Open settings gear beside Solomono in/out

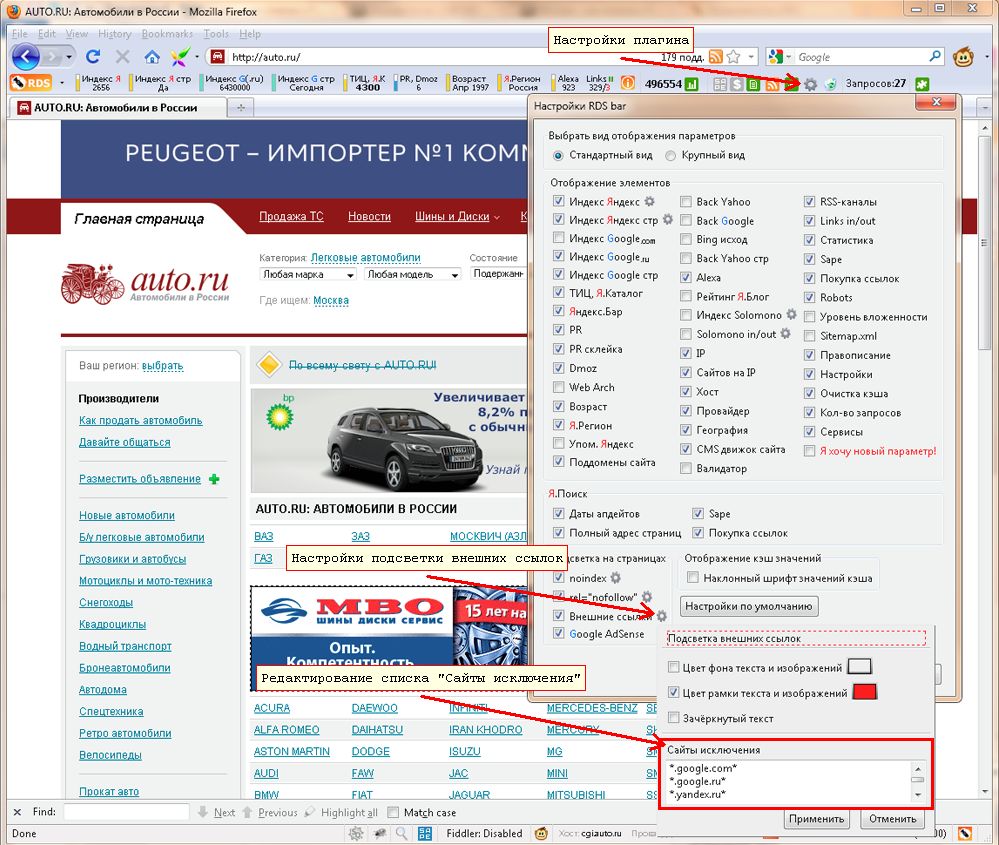(786, 333)
